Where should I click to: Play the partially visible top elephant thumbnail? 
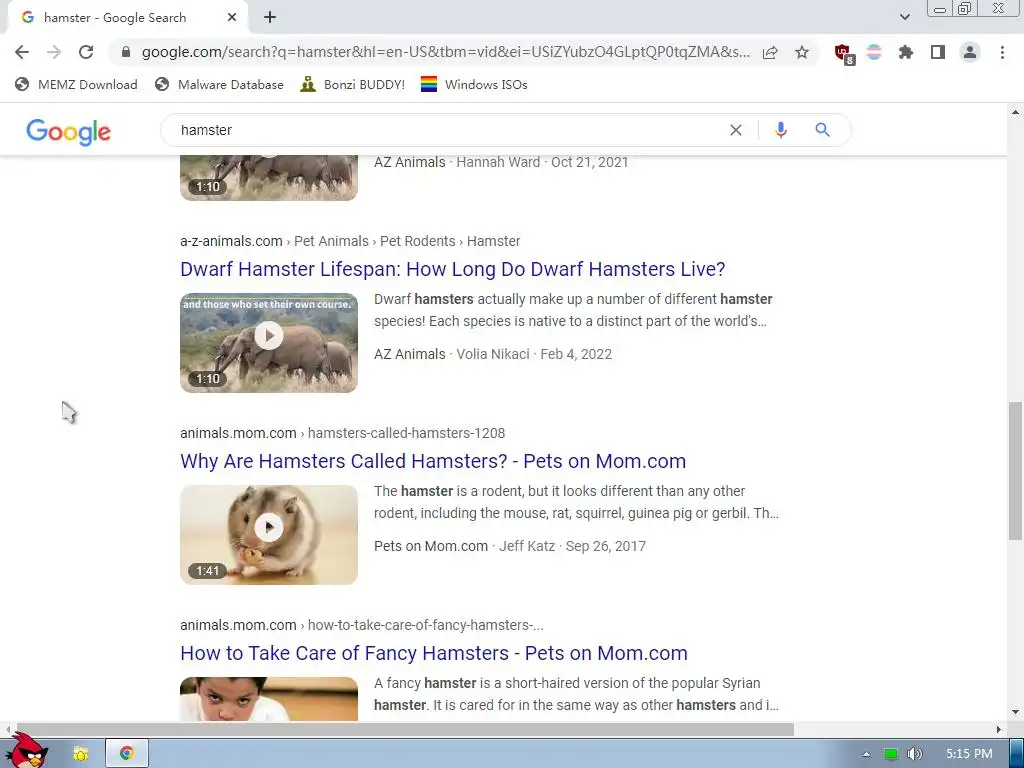(x=269, y=178)
